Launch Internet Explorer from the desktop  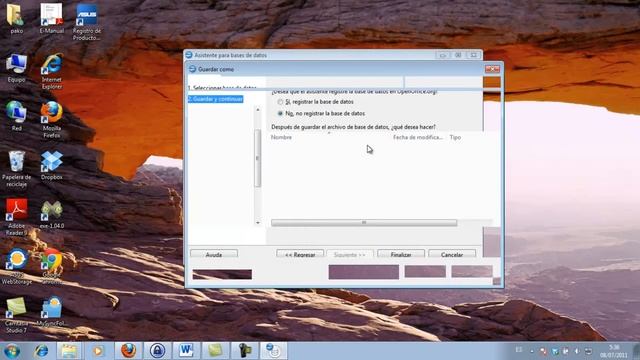point(51,71)
